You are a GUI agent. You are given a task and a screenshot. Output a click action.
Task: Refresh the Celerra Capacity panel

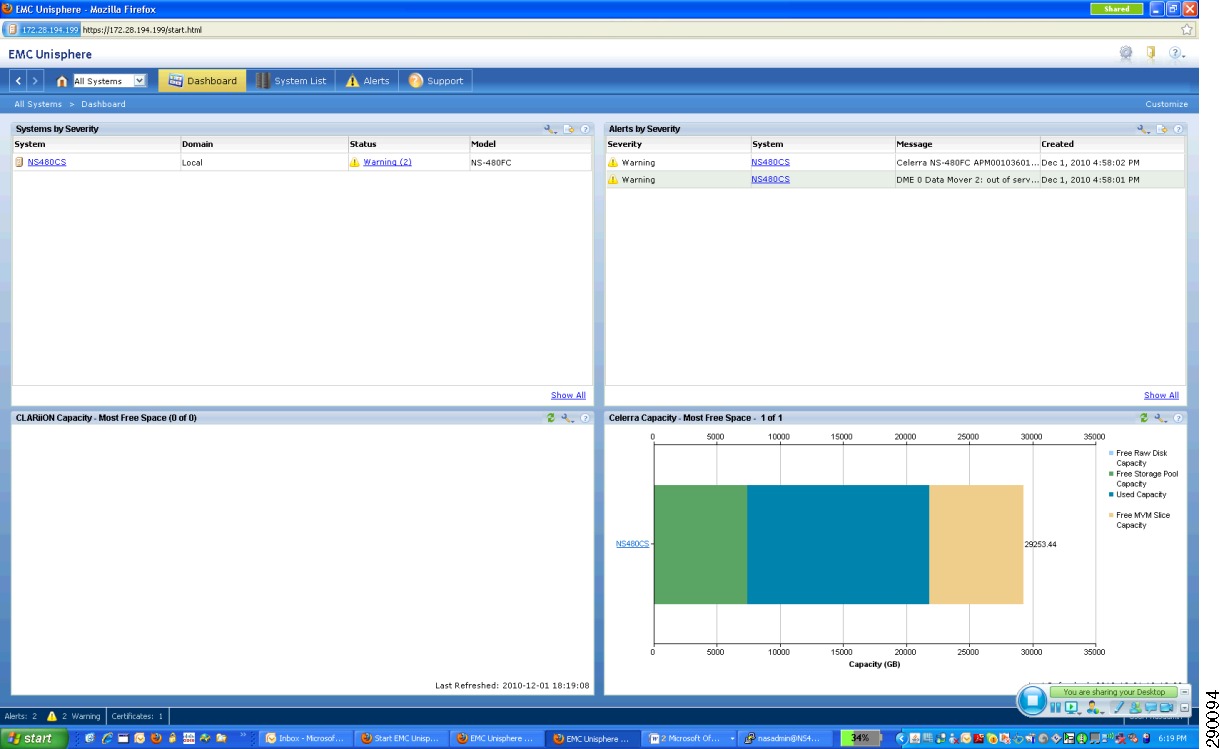[1144, 418]
